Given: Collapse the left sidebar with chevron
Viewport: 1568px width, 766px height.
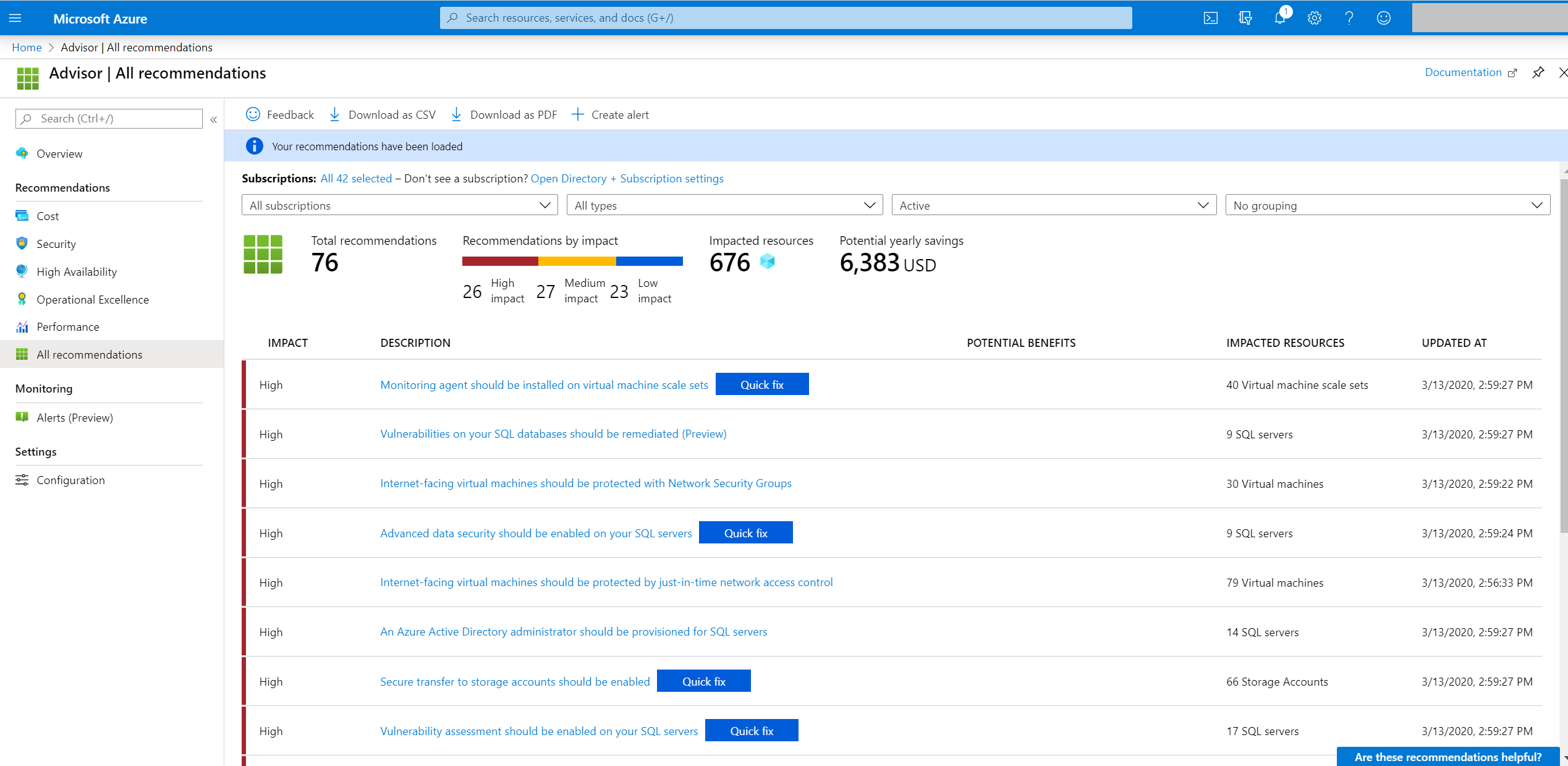Looking at the screenshot, I should [x=213, y=119].
